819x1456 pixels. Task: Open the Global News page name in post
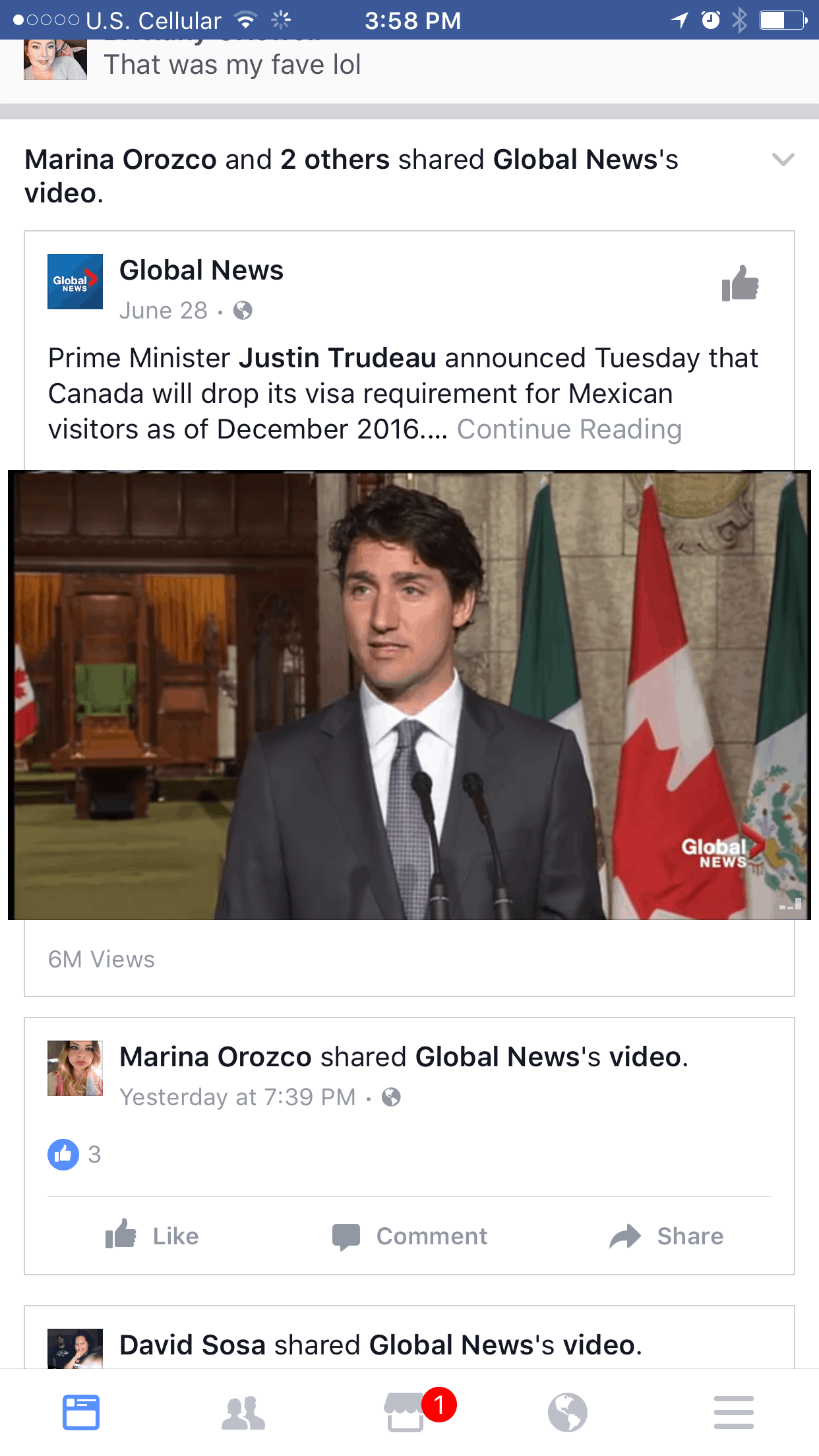tap(201, 270)
